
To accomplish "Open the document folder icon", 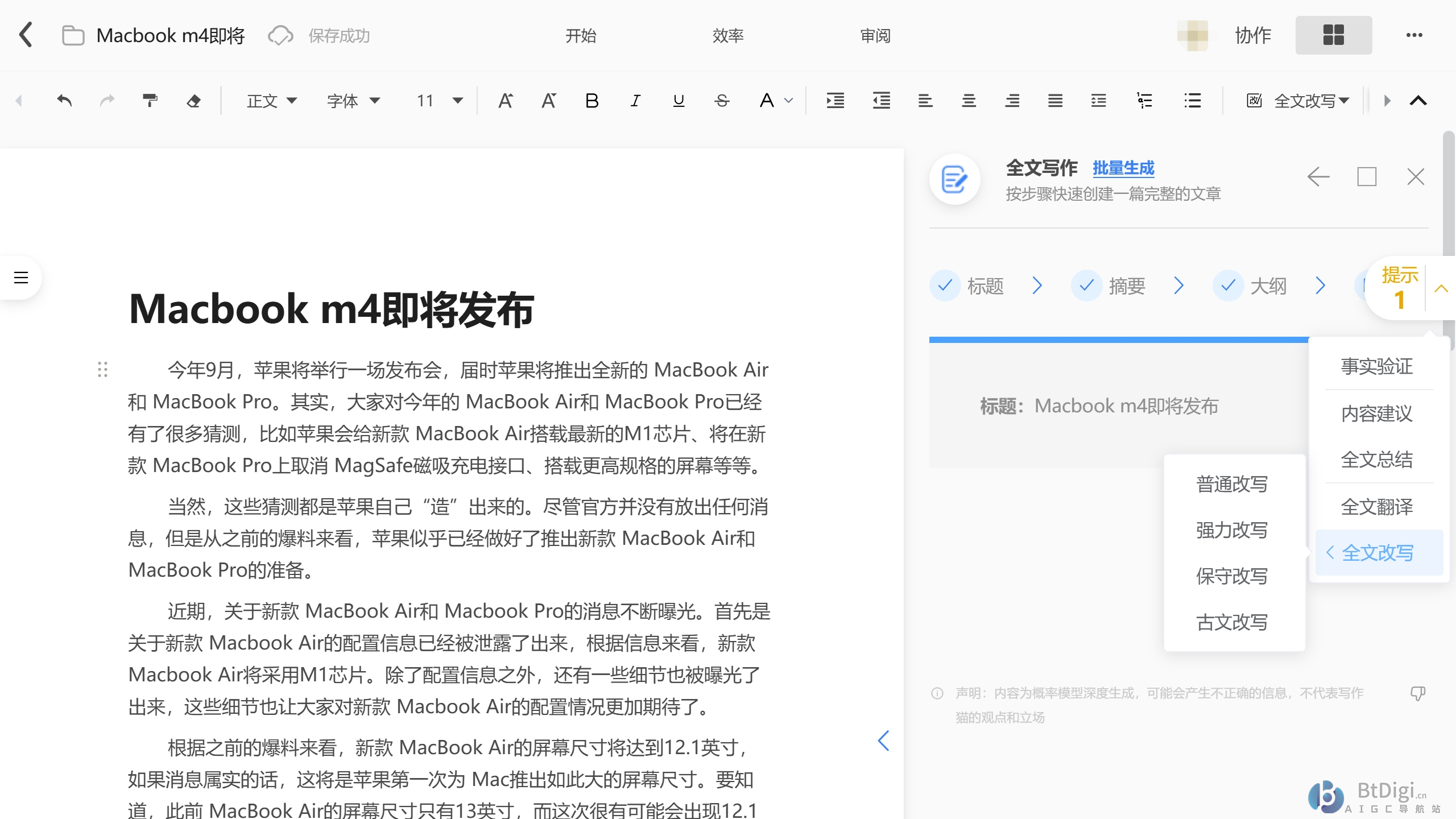I will [x=73, y=35].
